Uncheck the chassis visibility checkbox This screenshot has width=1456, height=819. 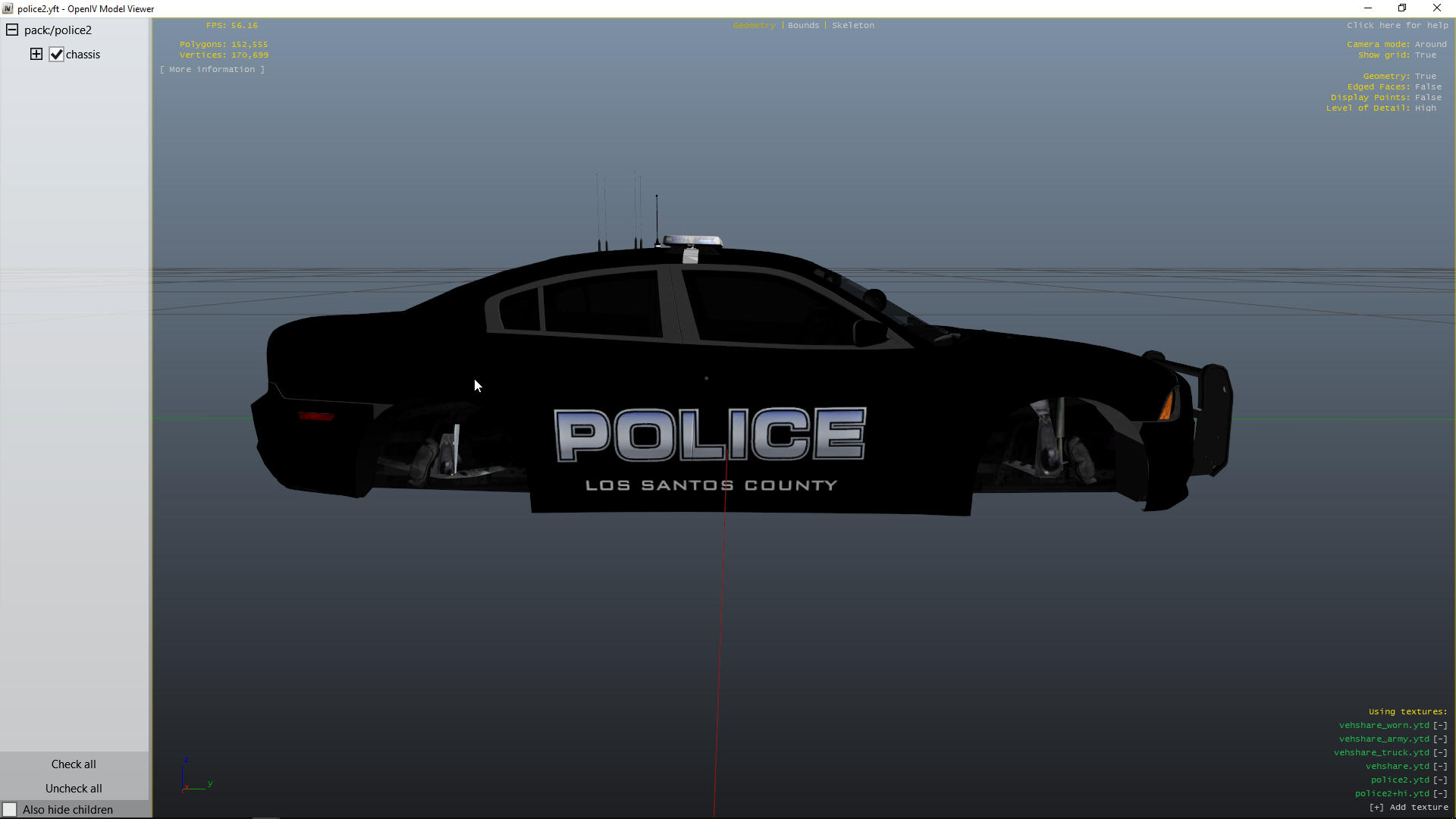[57, 55]
